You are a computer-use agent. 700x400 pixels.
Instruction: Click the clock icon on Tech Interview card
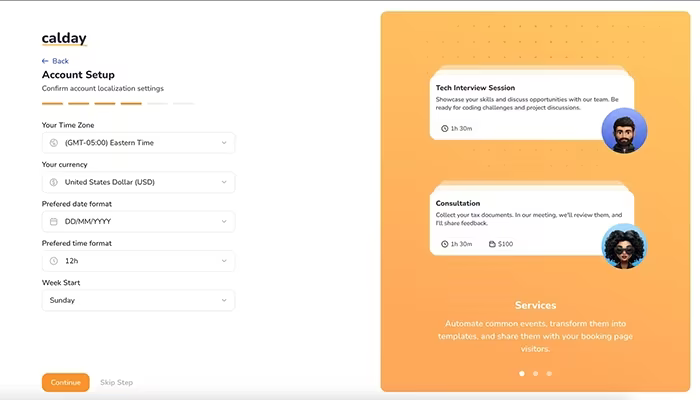tap(445, 129)
